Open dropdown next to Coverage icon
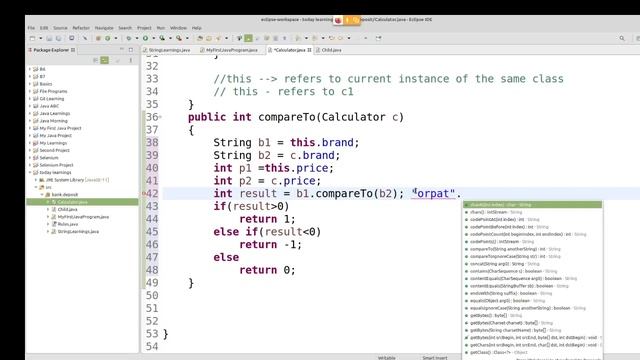The width and height of the screenshot is (640, 360). [171, 38]
